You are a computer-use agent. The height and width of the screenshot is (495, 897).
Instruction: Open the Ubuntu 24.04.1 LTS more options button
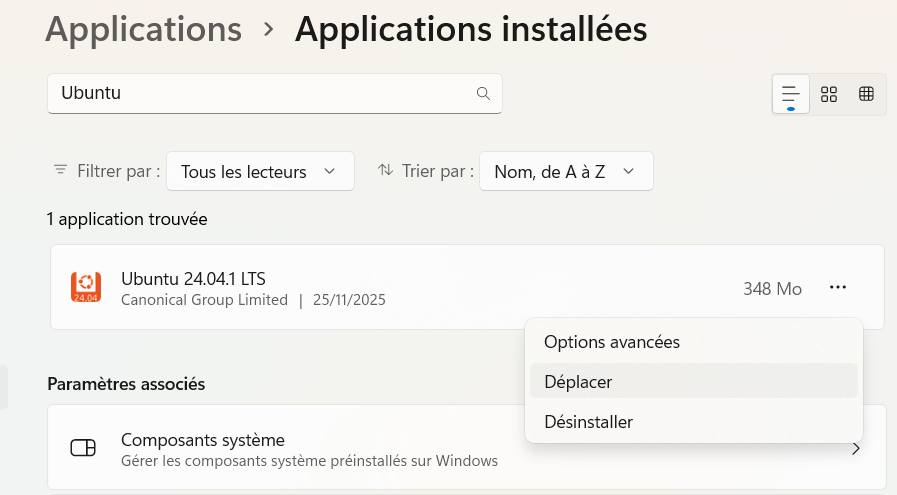pos(838,287)
